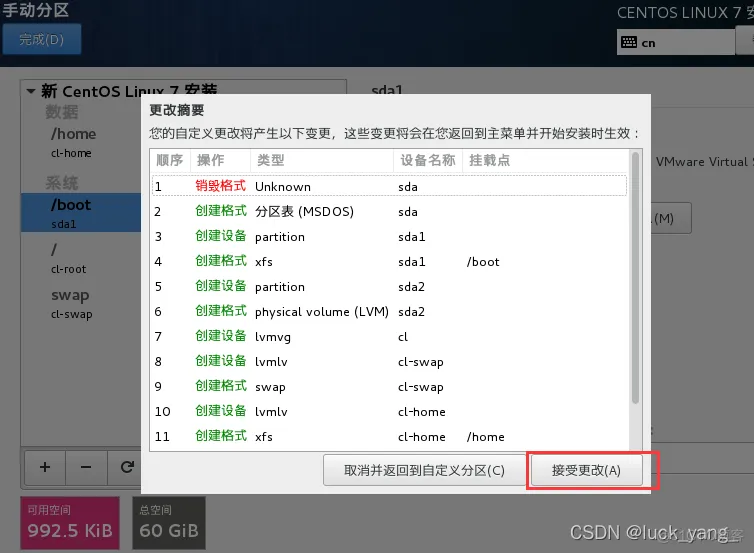The image size is (754, 553).
Task: Click the remove mount point minus button
Action: tap(85, 466)
